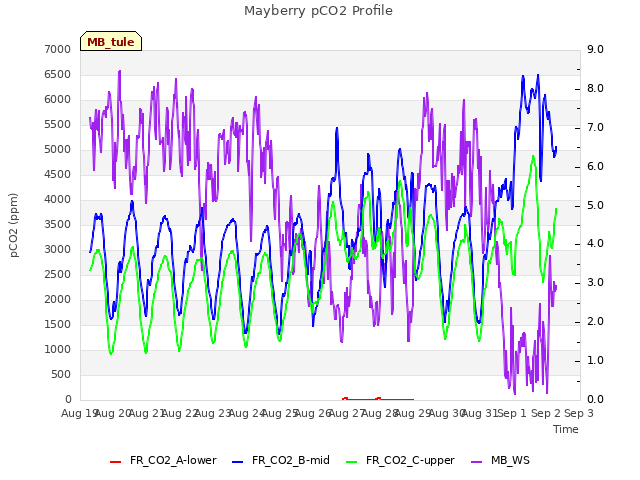Click the green C-upper peak near Sep 2

tap(533, 156)
